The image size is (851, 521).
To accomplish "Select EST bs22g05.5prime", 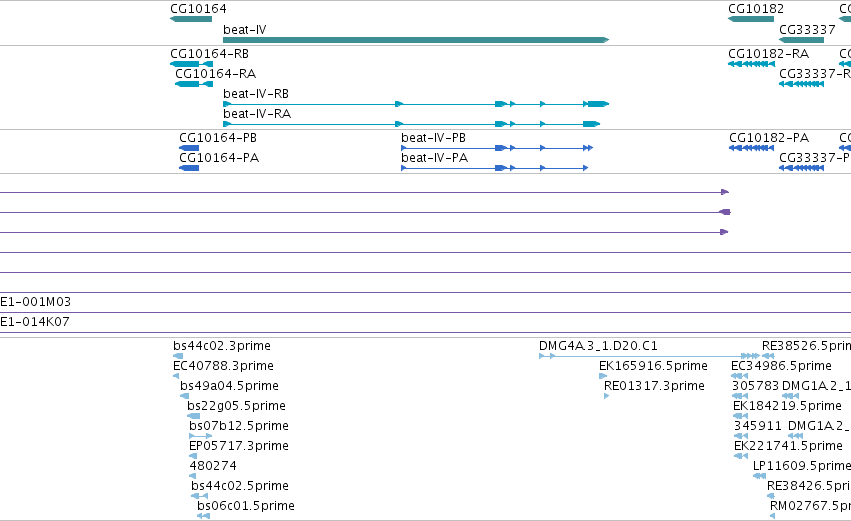I will click(236, 406).
